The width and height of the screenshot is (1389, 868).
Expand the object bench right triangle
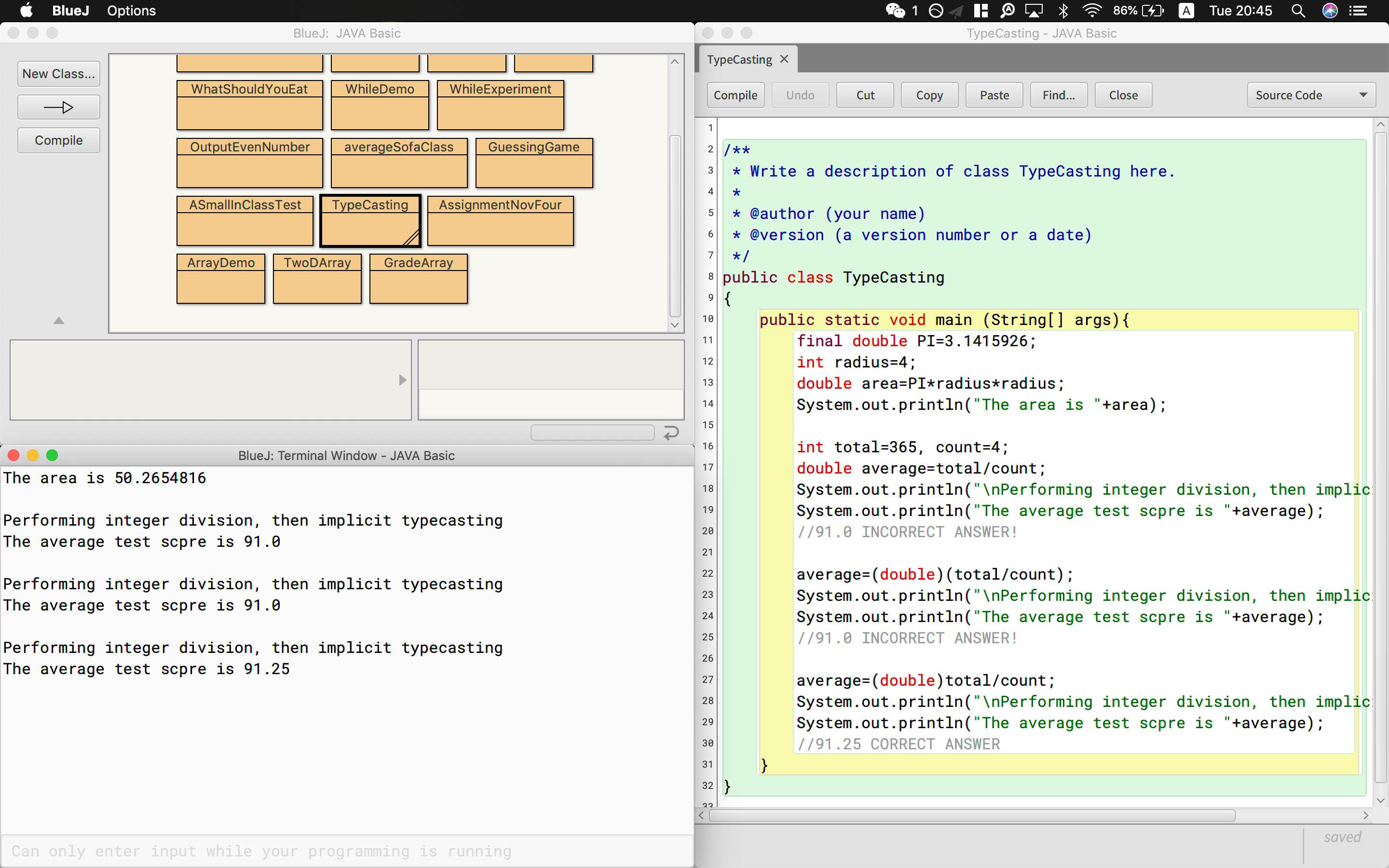tap(402, 380)
